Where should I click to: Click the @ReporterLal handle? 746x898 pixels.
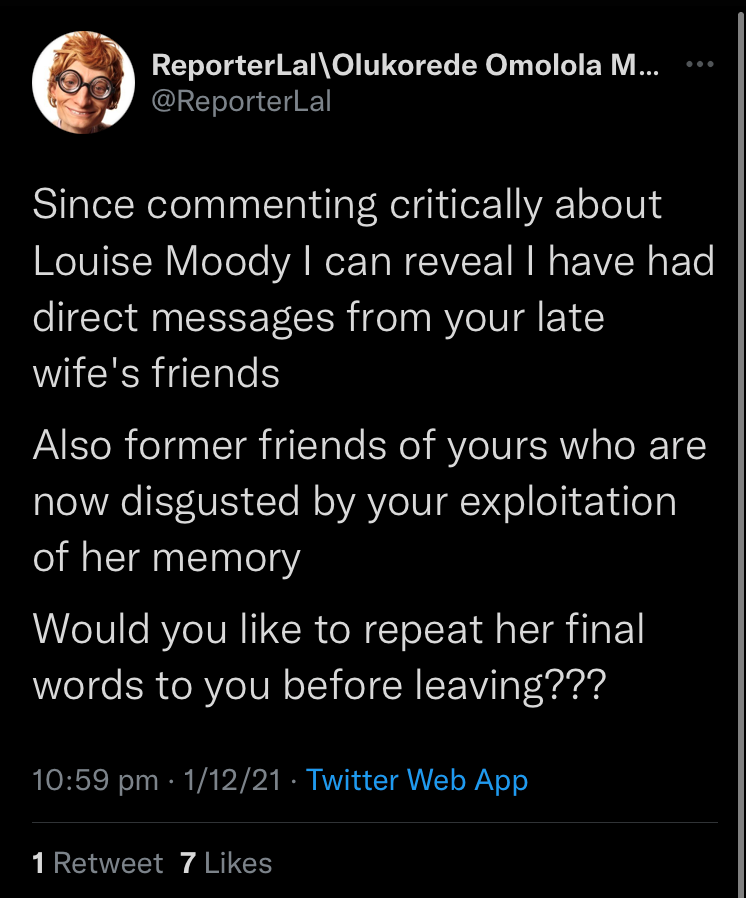[x=240, y=101]
